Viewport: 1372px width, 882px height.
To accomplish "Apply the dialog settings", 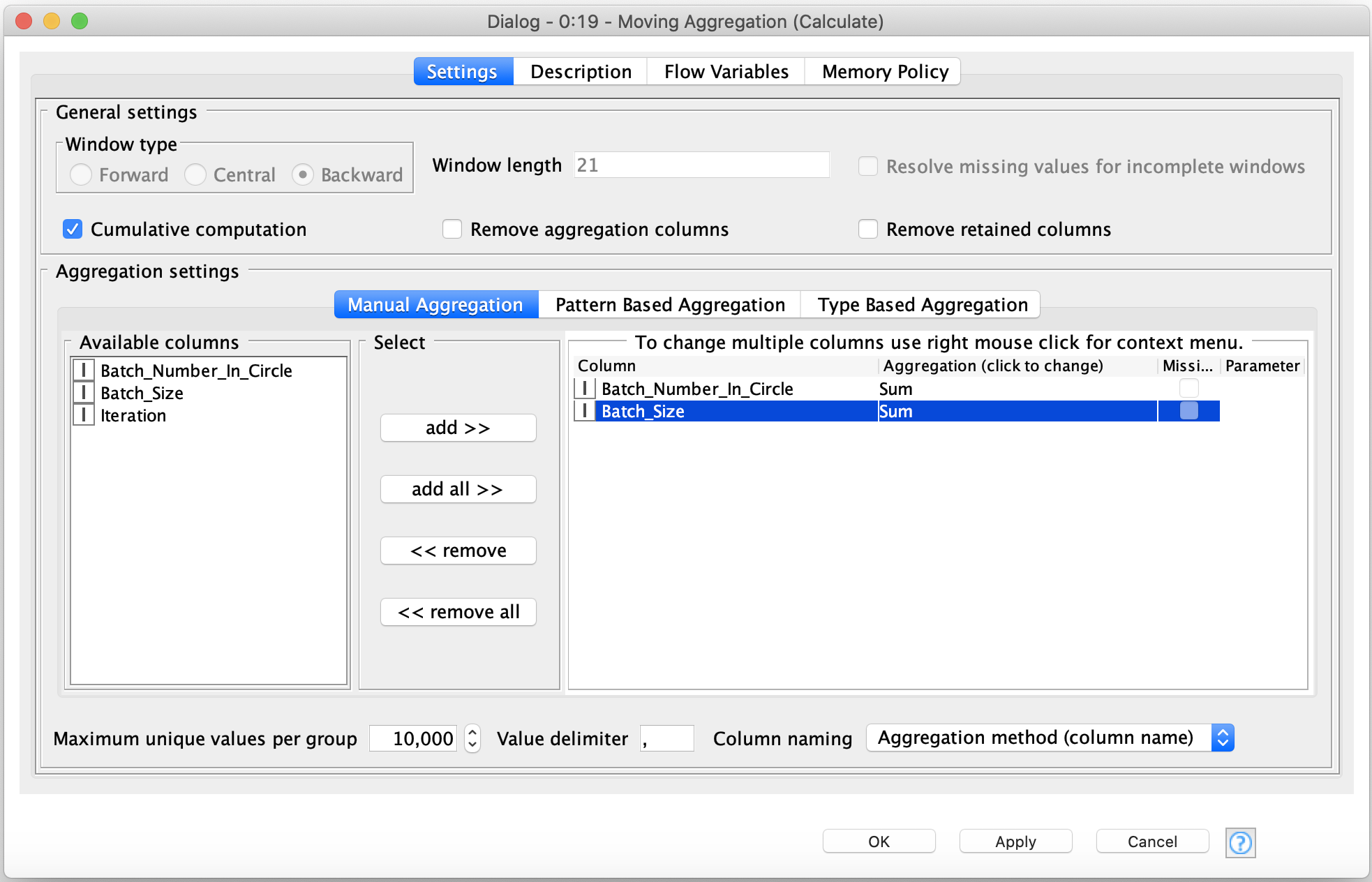I will point(1015,841).
